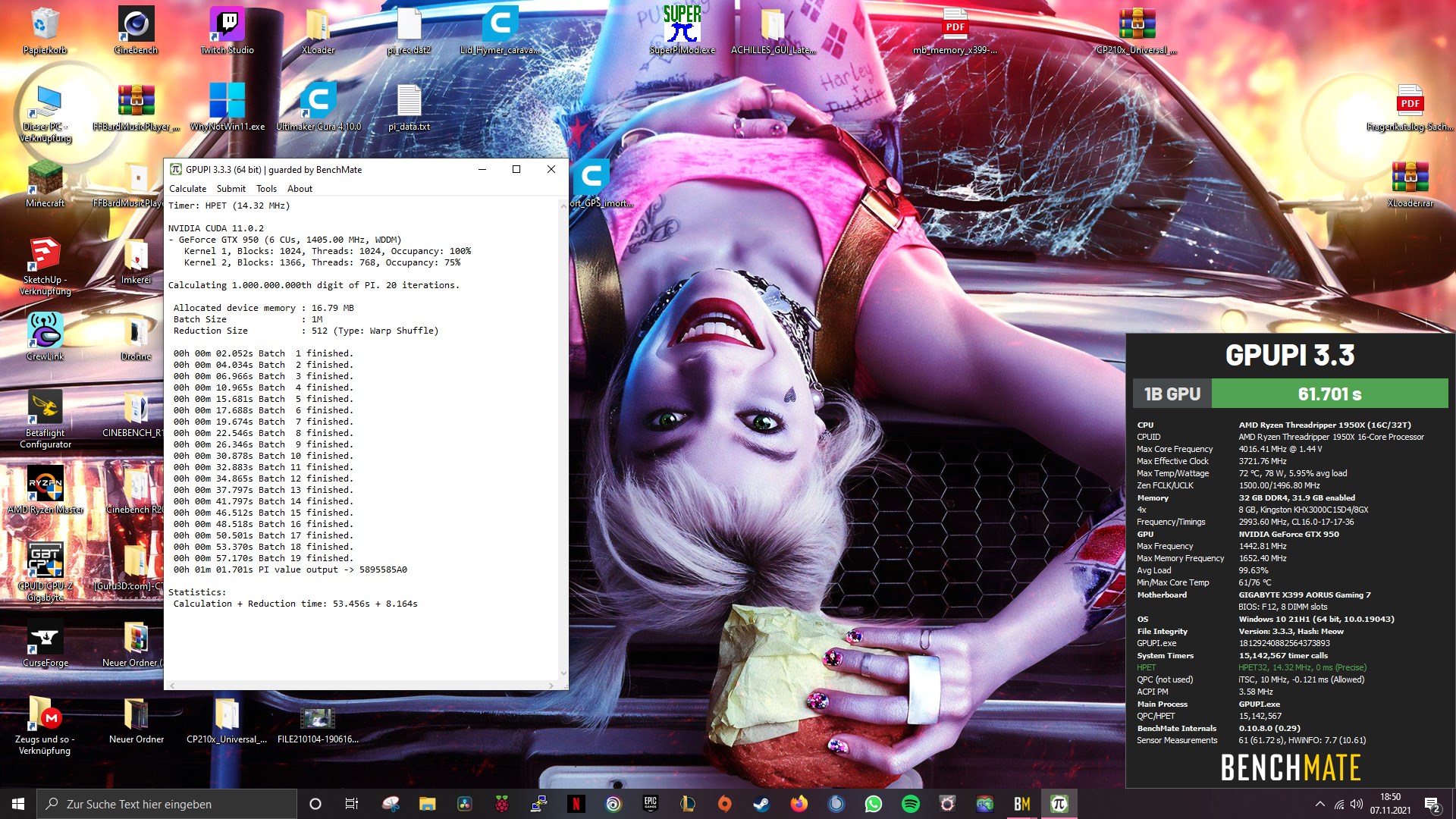Click the 'PI value output' line
The height and width of the screenshot is (819, 1456).
coord(290,570)
